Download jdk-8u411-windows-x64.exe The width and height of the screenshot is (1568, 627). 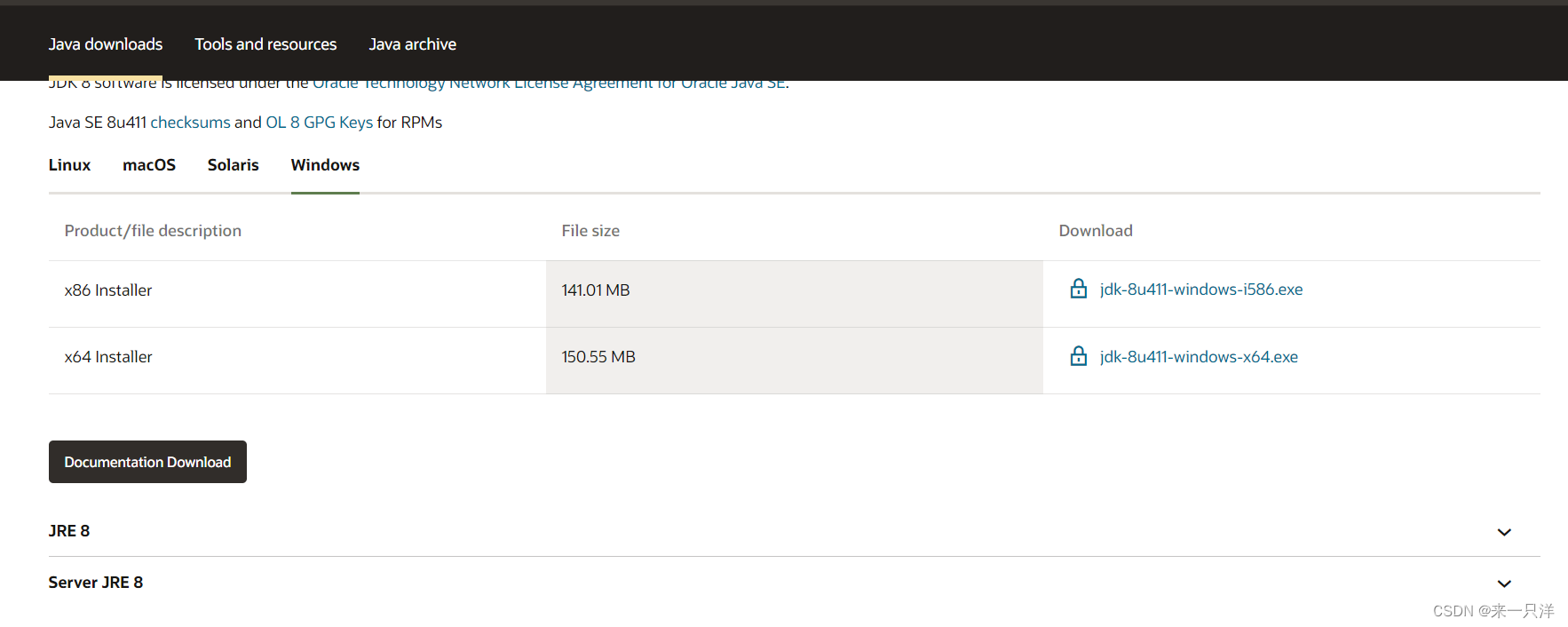tap(1199, 357)
